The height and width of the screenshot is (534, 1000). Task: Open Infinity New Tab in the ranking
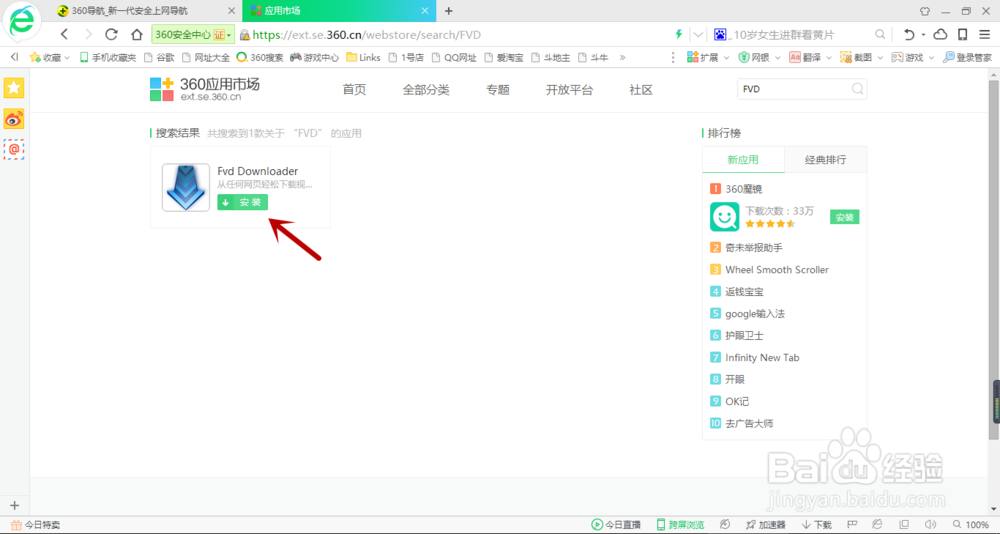762,358
